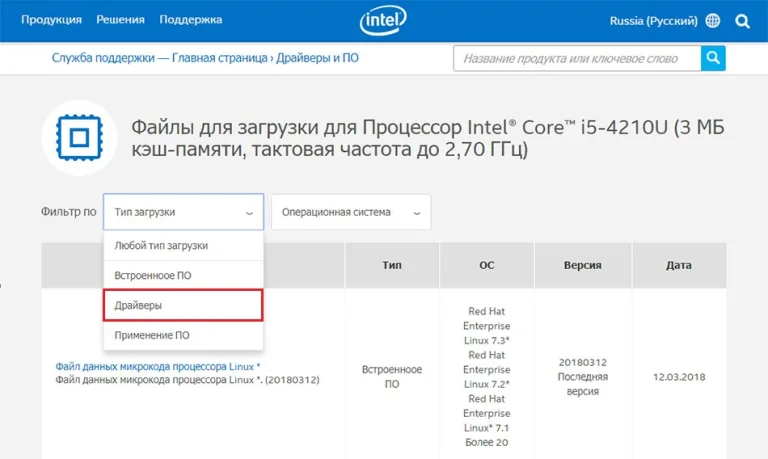The width and height of the screenshot is (768, 459).
Task: Click the Тип column header
Action: (x=392, y=265)
